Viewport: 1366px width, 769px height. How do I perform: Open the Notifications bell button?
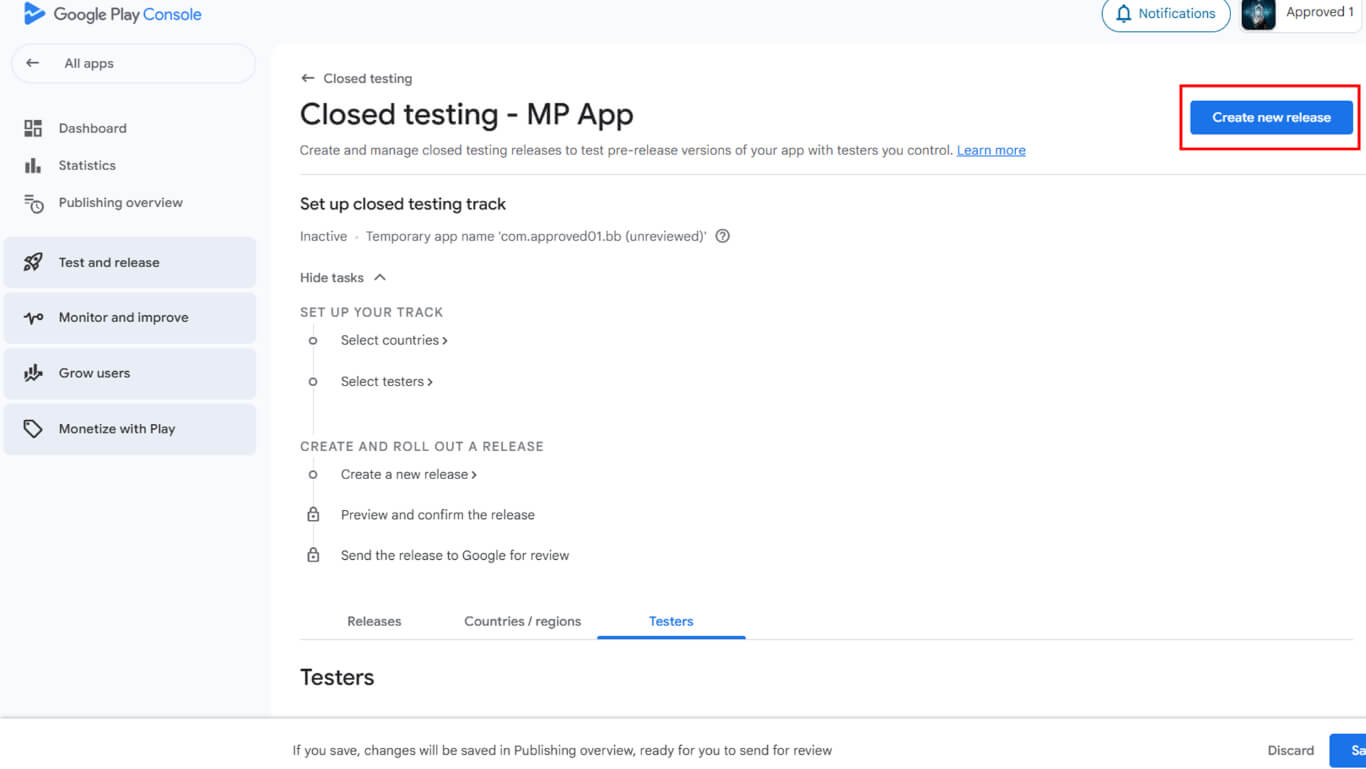[1165, 14]
